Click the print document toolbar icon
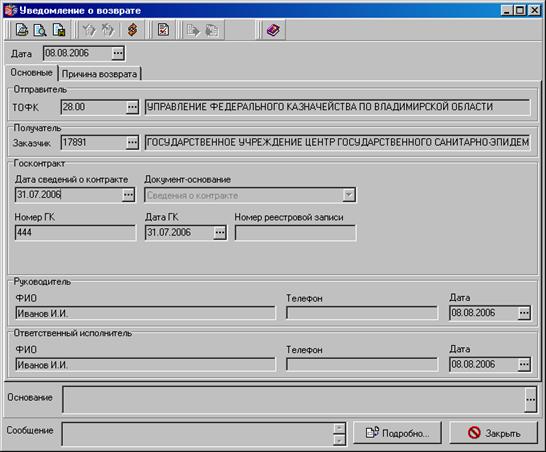The width and height of the screenshot is (546, 452). 22,30
